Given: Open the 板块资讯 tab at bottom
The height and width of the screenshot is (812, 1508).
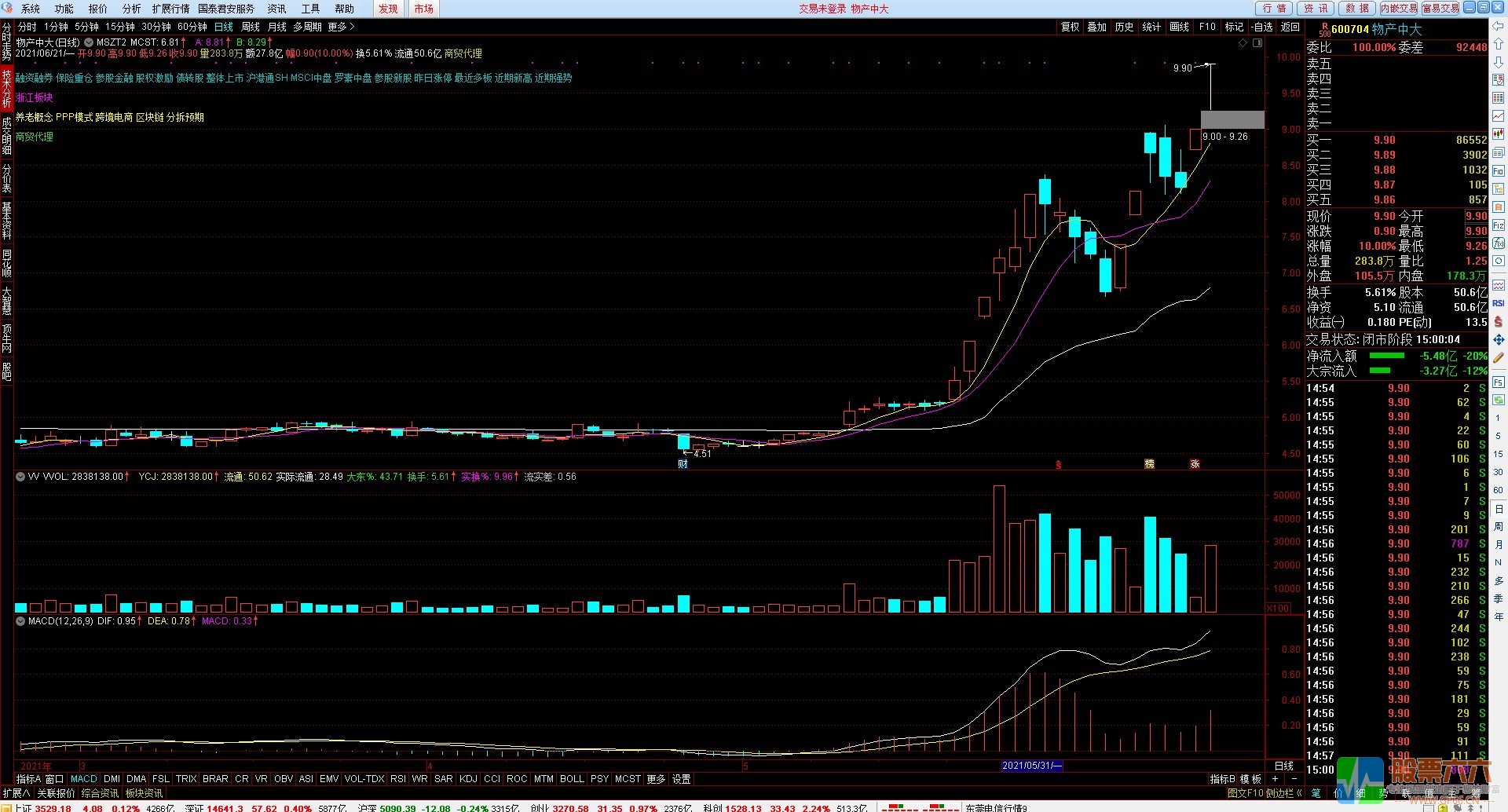Looking at the screenshot, I should click(x=144, y=793).
